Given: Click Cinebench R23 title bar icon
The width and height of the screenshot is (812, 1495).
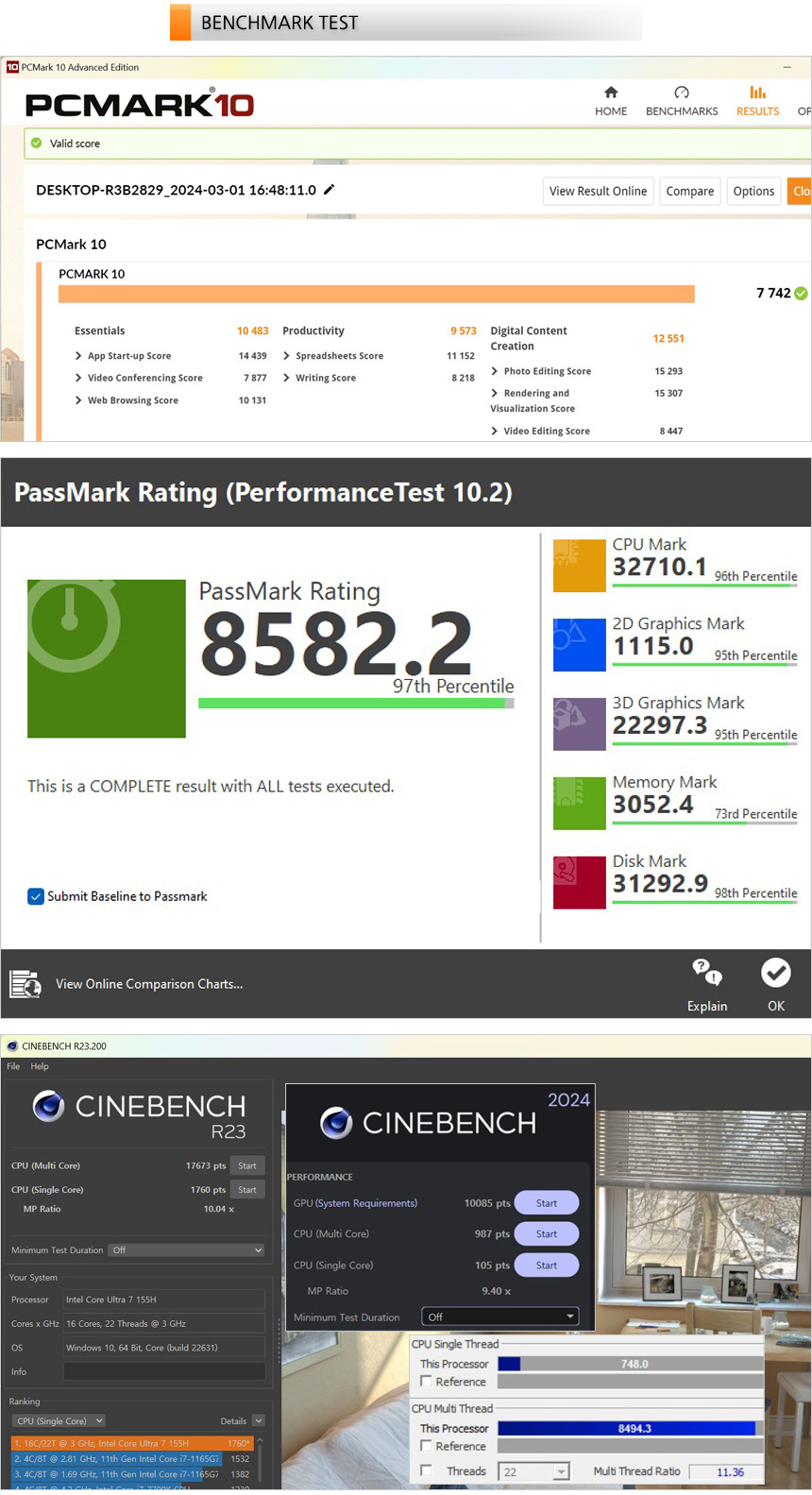Looking at the screenshot, I should coord(12,1046).
